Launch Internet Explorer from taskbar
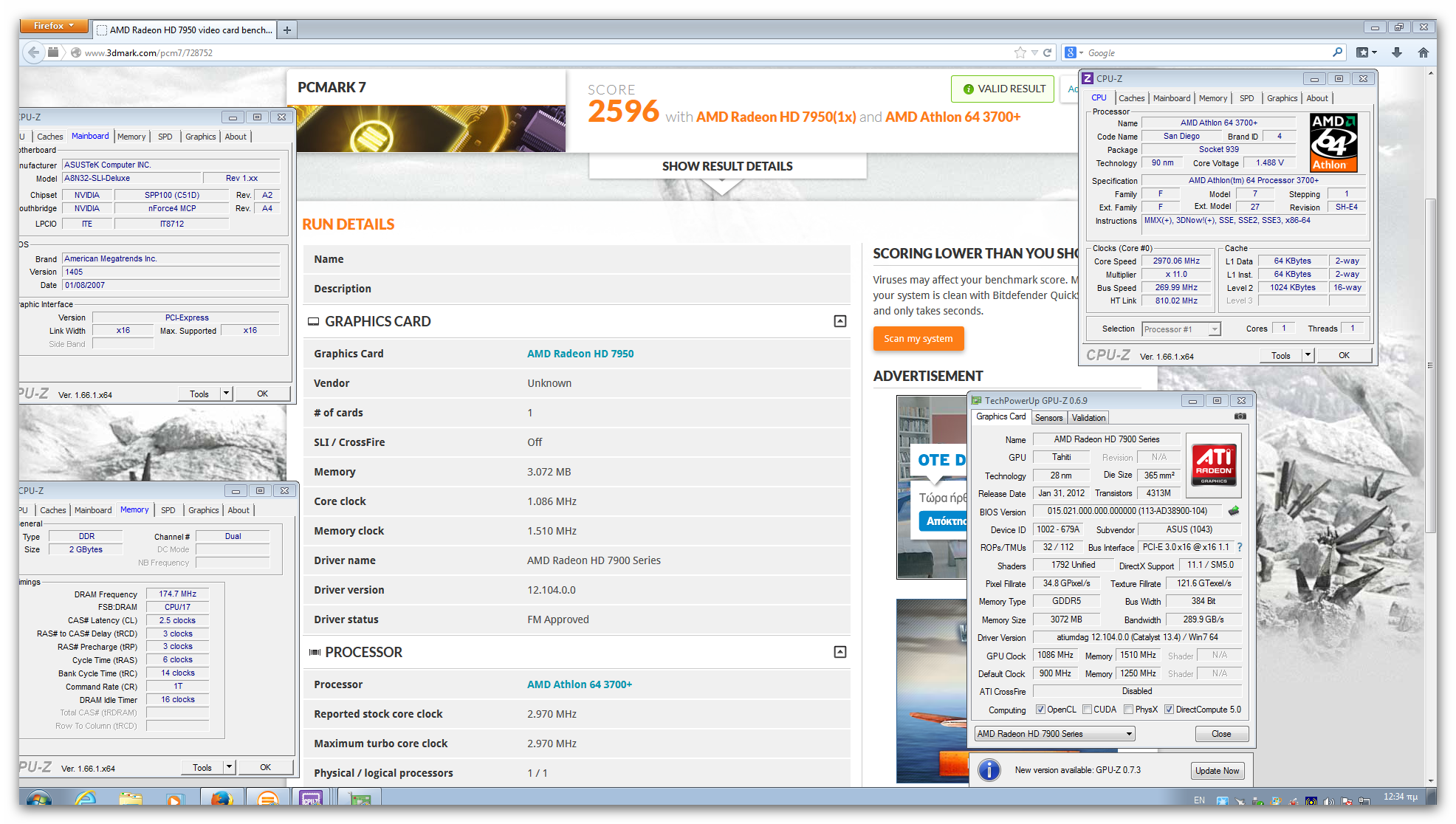The height and width of the screenshot is (824, 1456). coord(86,798)
